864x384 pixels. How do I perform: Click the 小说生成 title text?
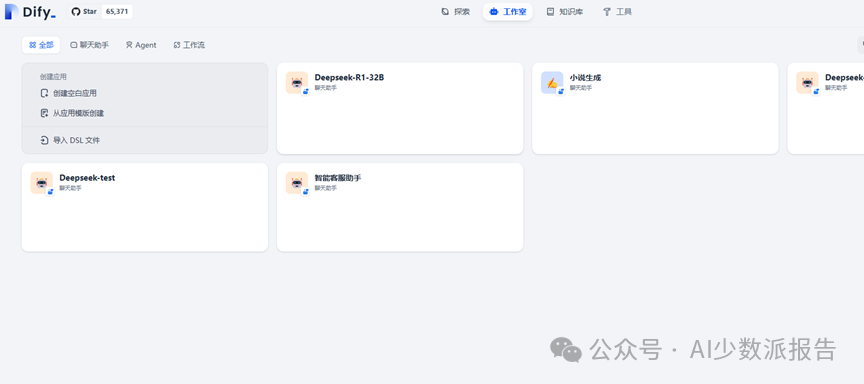point(585,78)
